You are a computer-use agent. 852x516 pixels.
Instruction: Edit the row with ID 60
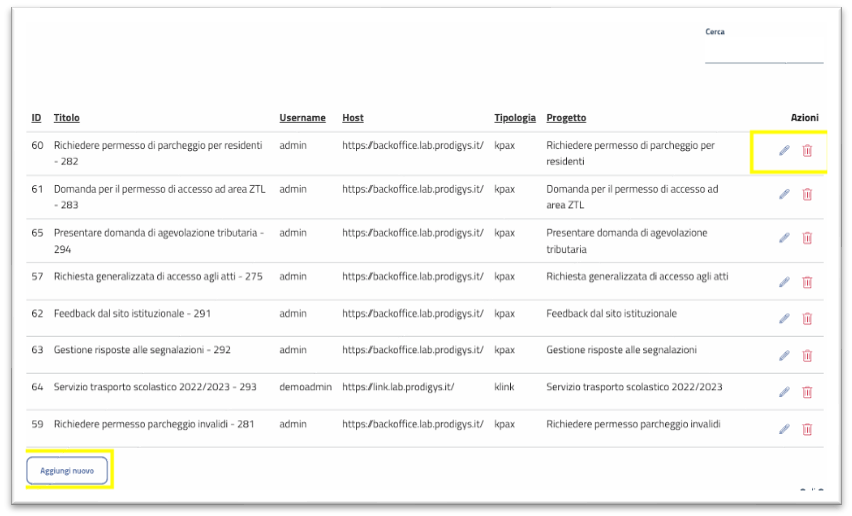pos(784,151)
